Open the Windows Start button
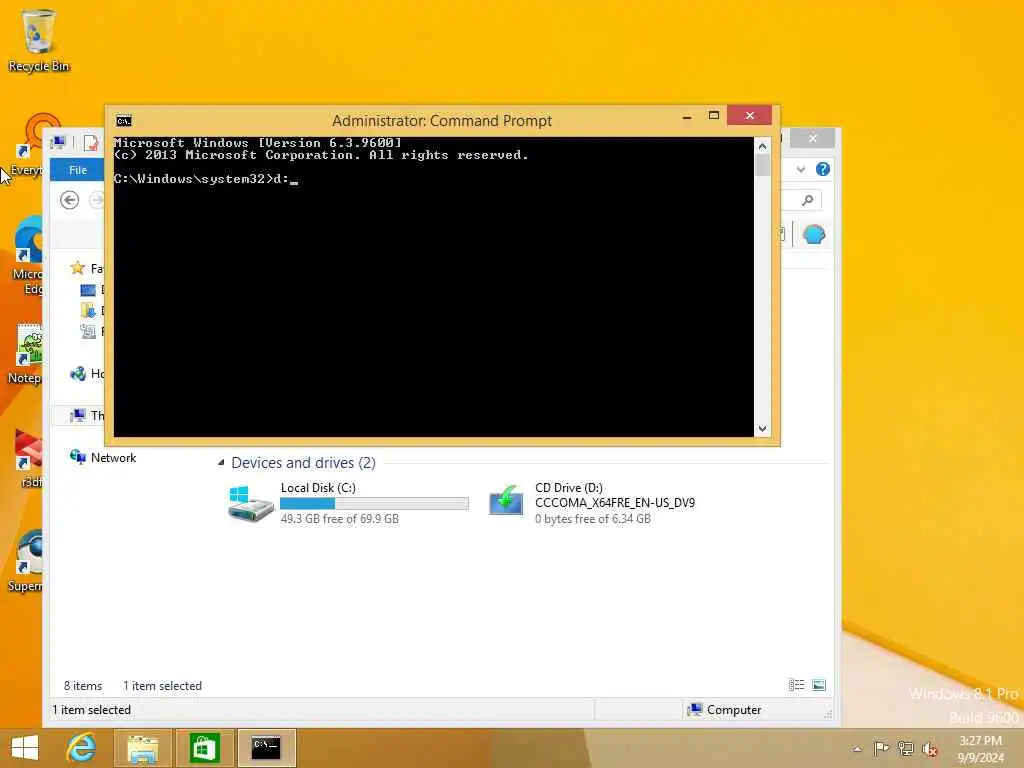Viewport: 1024px width, 768px height. pos(25,748)
